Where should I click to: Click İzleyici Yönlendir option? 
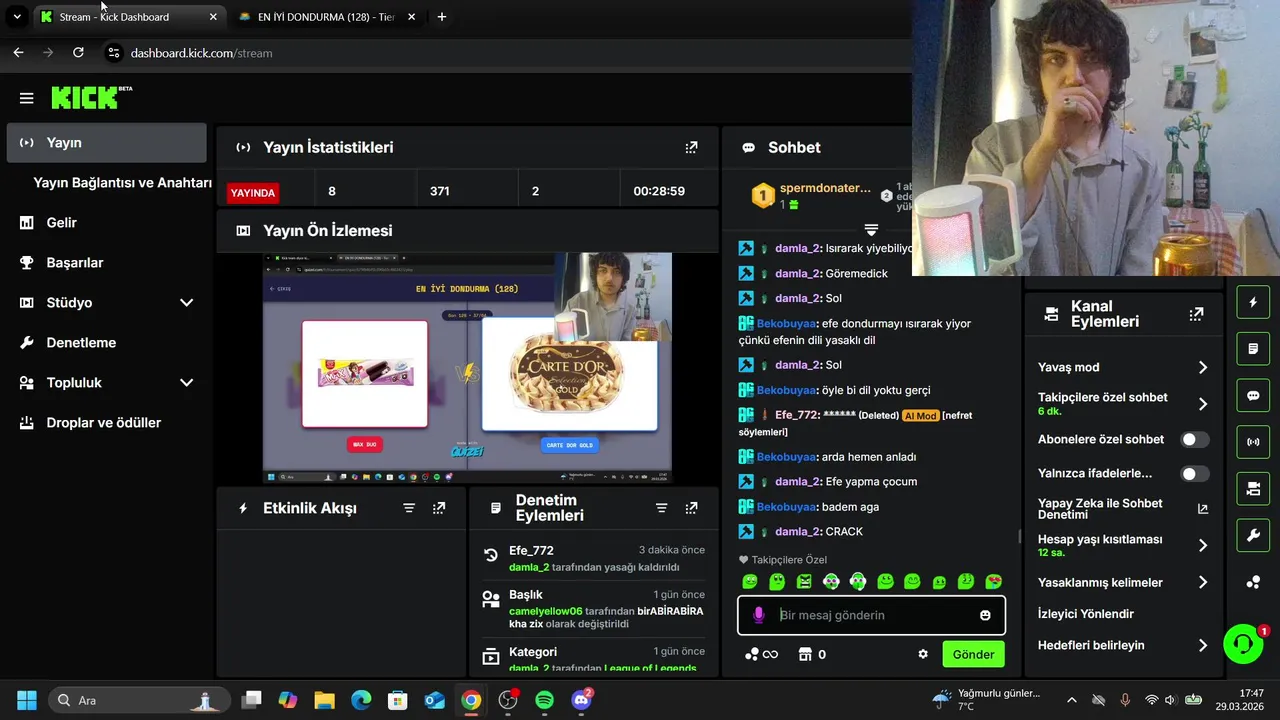click(x=1086, y=613)
